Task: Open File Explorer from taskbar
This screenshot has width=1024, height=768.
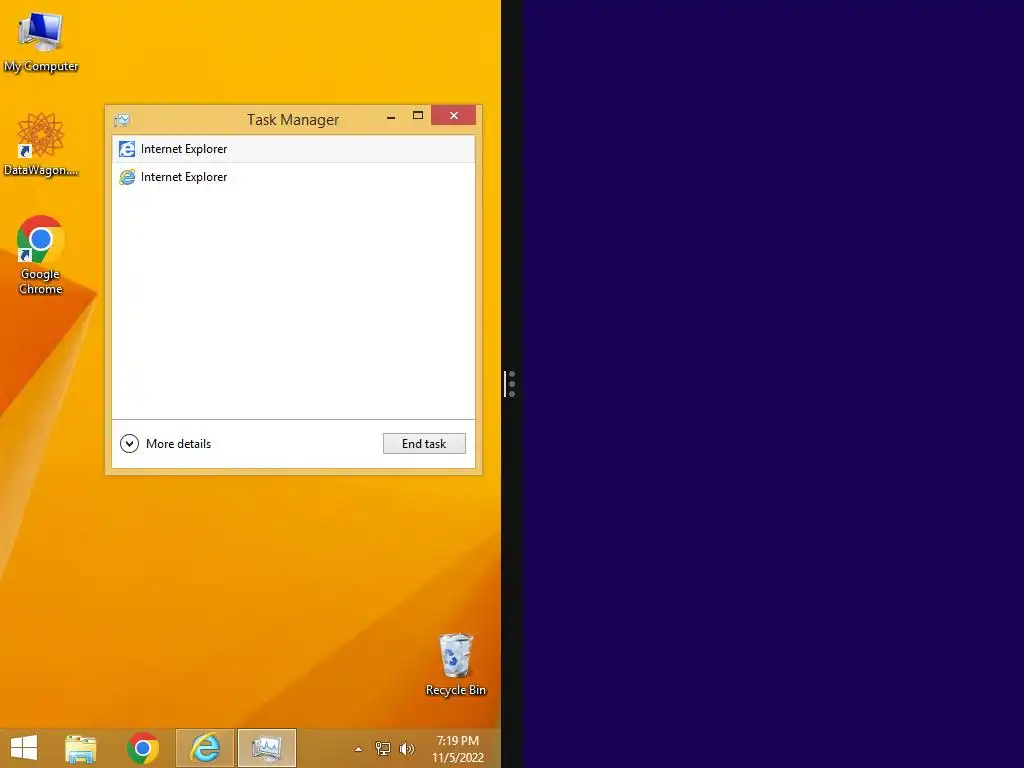Action: pyautogui.click(x=80, y=748)
